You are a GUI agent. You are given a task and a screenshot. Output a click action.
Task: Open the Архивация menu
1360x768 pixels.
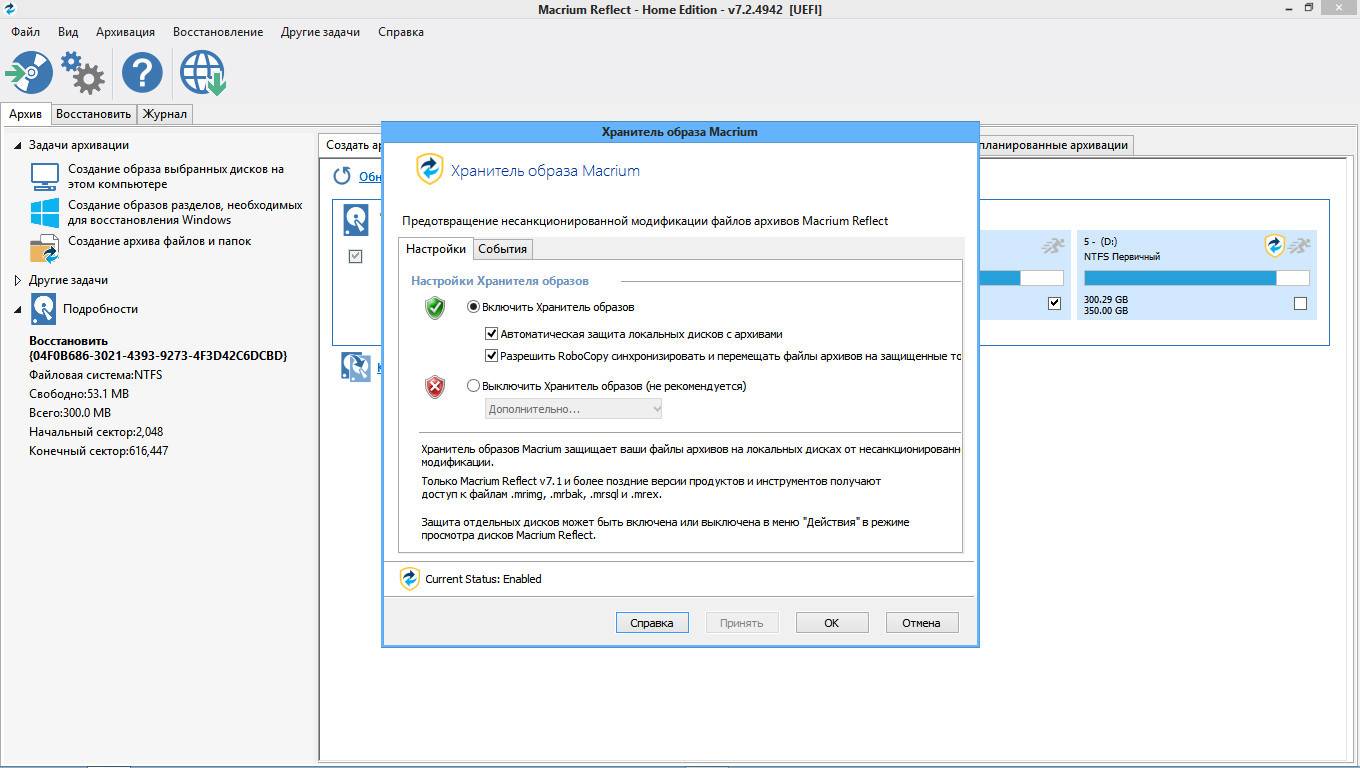125,32
